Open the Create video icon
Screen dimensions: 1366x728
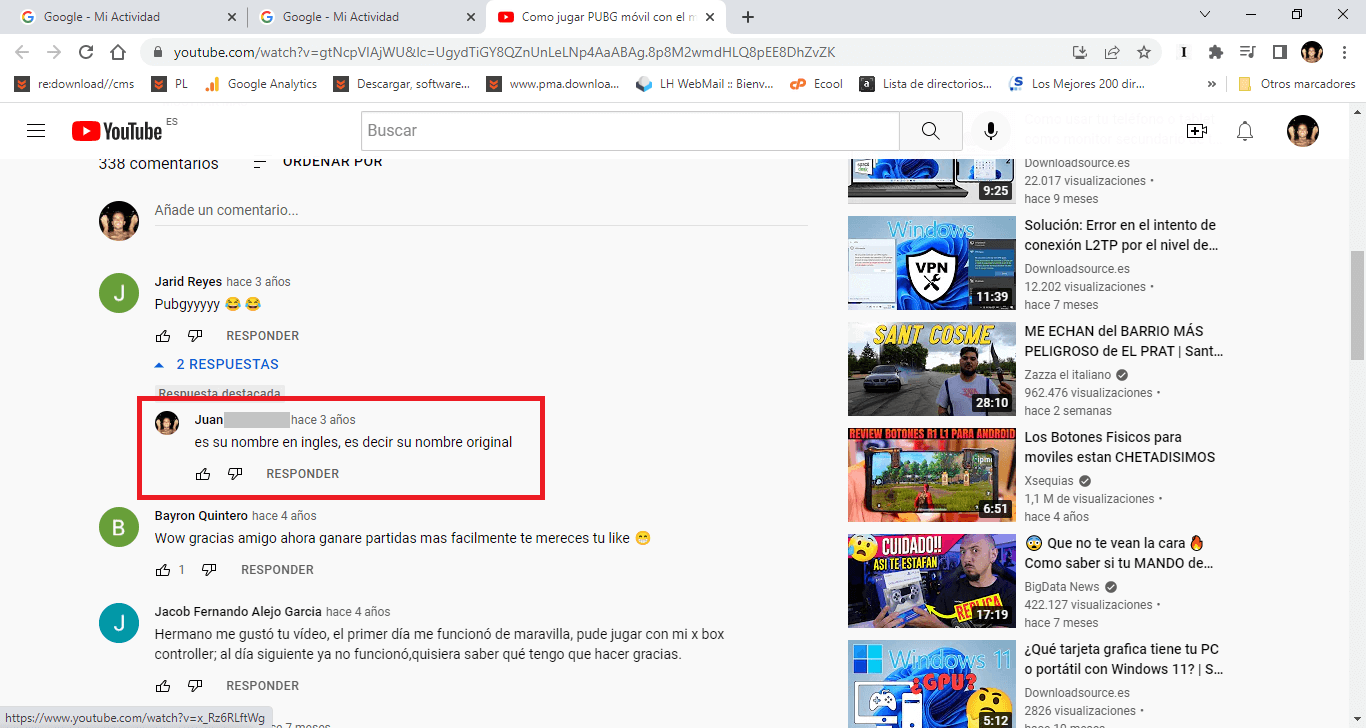[x=1196, y=131]
